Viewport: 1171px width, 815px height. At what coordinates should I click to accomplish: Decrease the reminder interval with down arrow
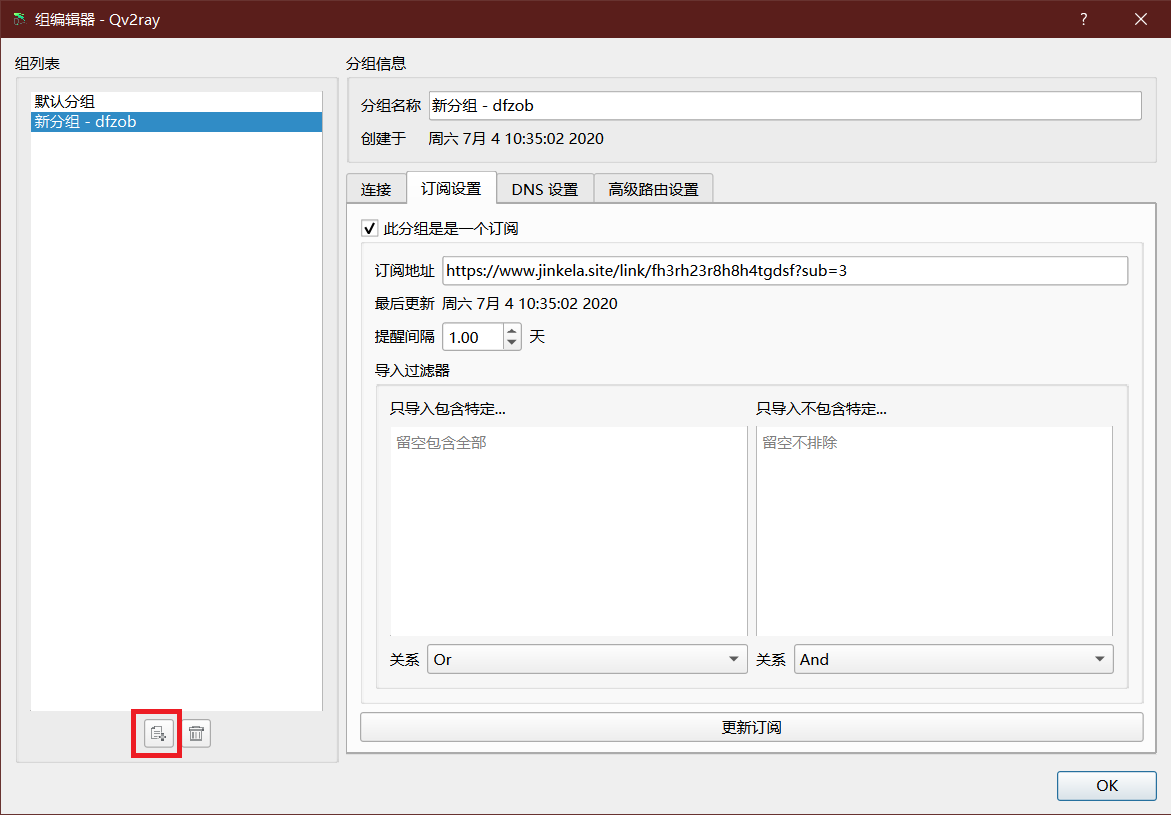click(512, 343)
